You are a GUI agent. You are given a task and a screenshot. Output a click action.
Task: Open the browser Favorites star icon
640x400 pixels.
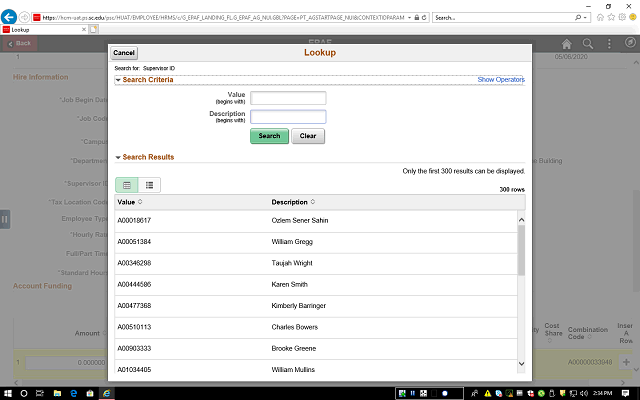611,17
